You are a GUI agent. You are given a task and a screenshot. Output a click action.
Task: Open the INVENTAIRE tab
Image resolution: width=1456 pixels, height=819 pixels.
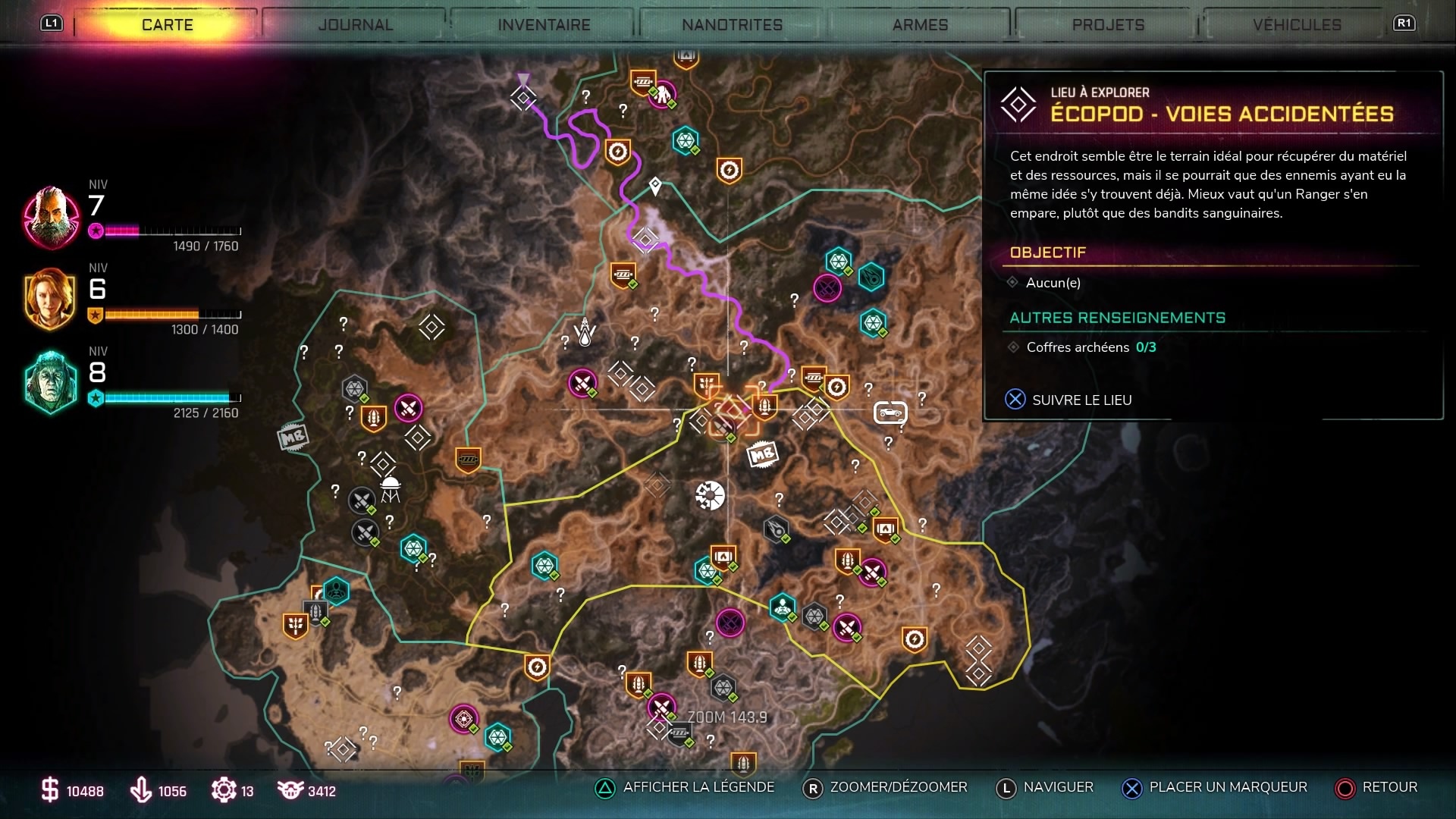544,24
